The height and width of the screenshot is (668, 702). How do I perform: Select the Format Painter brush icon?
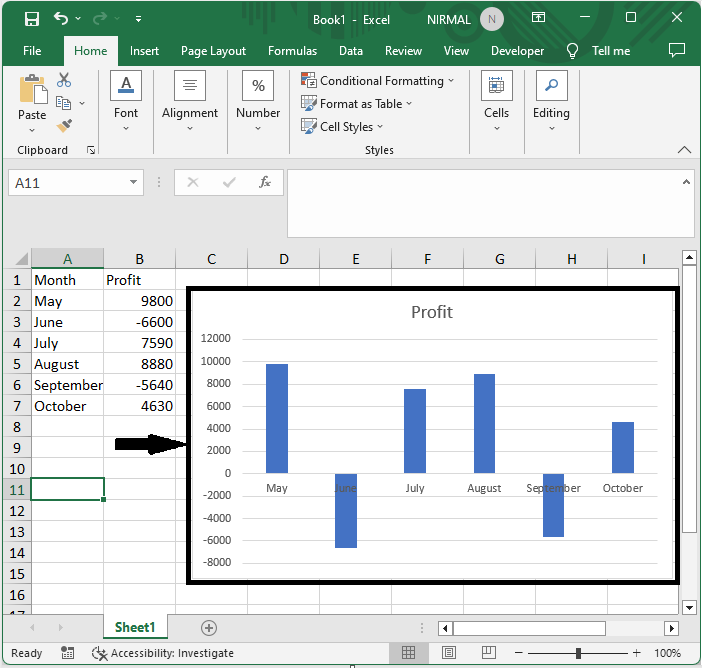[64, 125]
